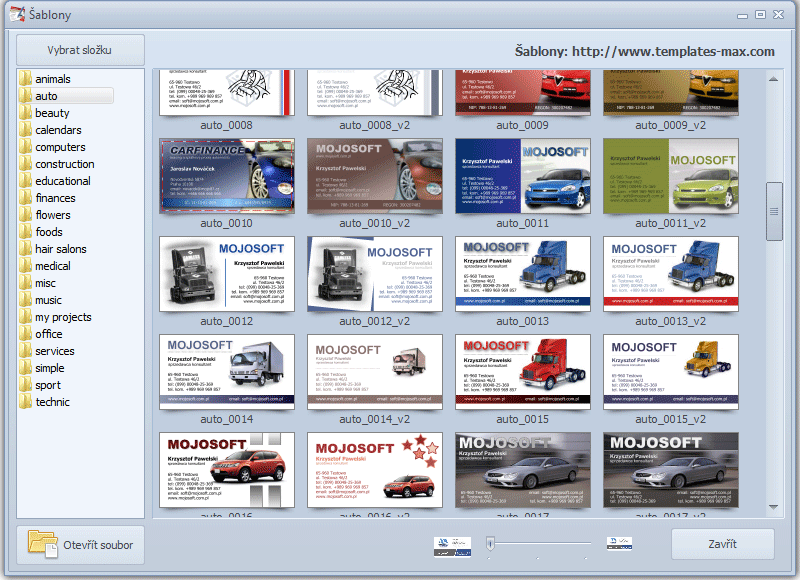Click the Zavřít button
The width and height of the screenshot is (800, 580).
point(722,544)
